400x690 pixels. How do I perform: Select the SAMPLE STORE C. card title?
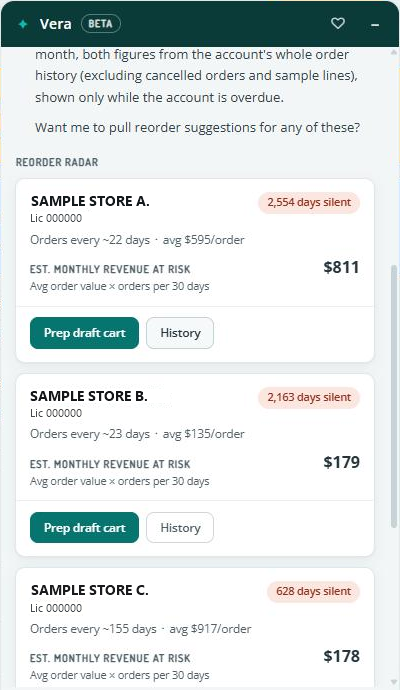click(x=90, y=590)
